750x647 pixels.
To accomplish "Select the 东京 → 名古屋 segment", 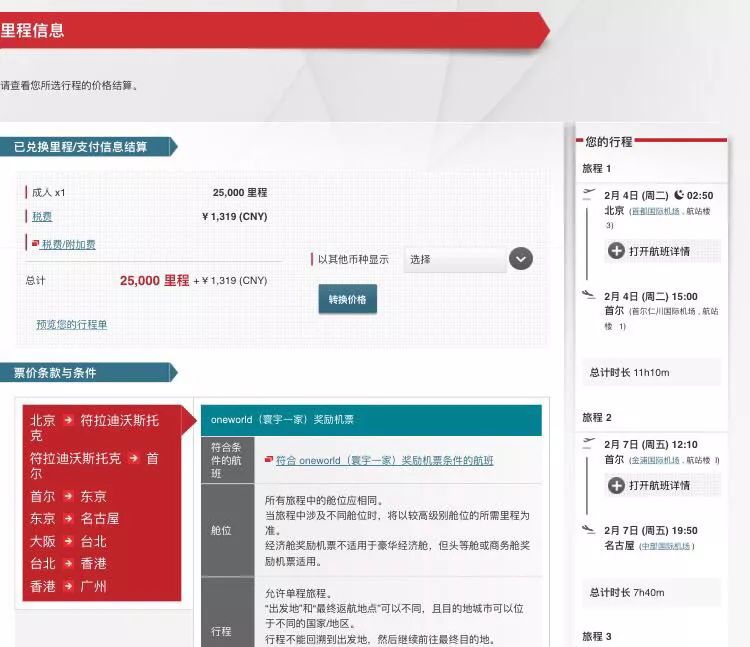I will pos(75,519).
